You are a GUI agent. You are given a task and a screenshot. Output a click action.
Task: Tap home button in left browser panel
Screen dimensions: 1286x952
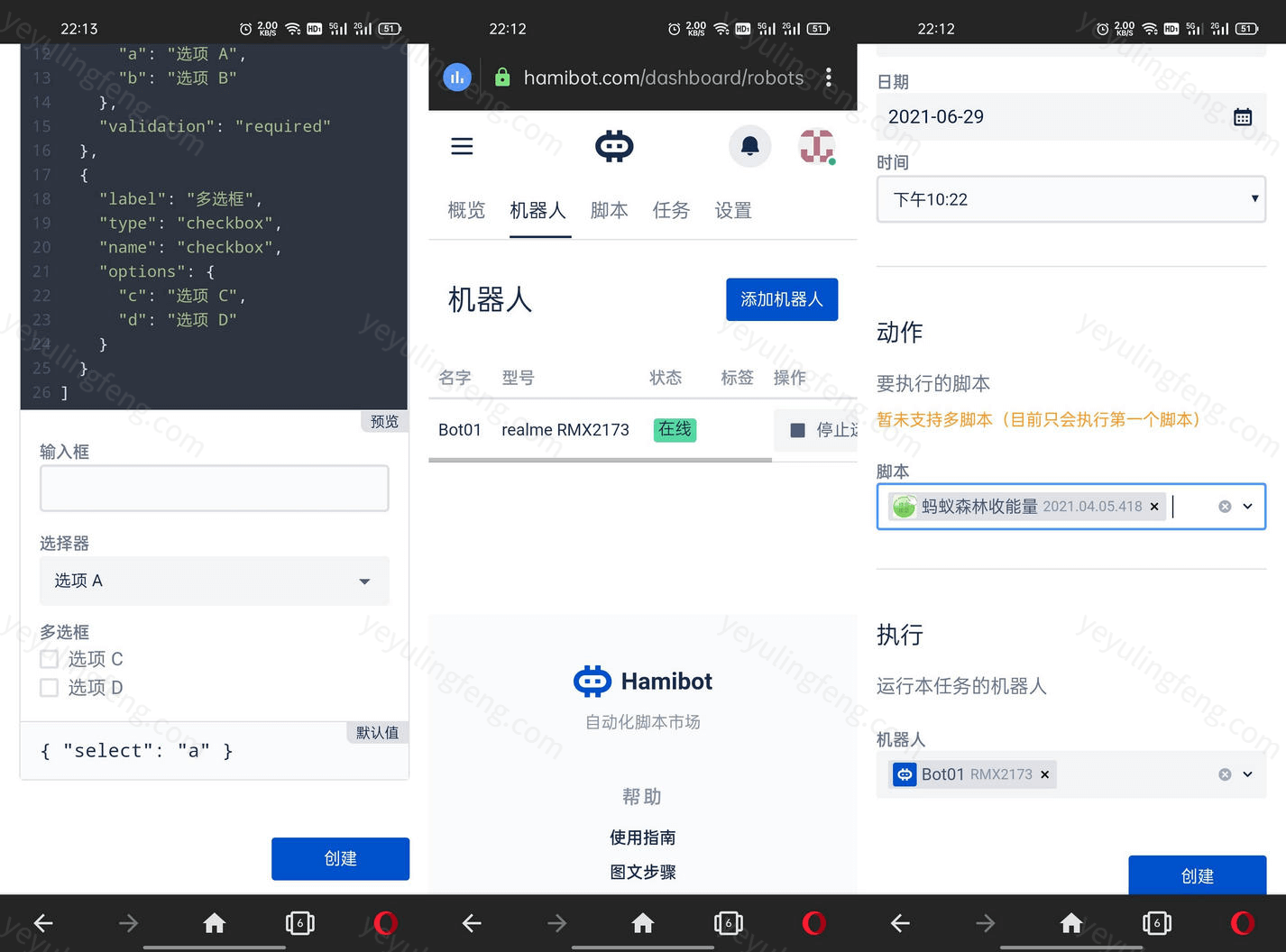coord(215,923)
